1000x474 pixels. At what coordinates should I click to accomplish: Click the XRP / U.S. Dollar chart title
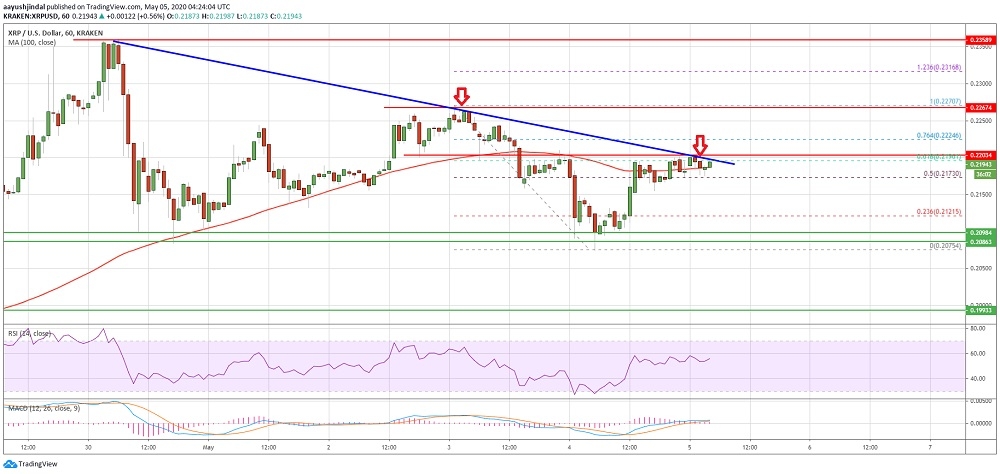(38, 32)
